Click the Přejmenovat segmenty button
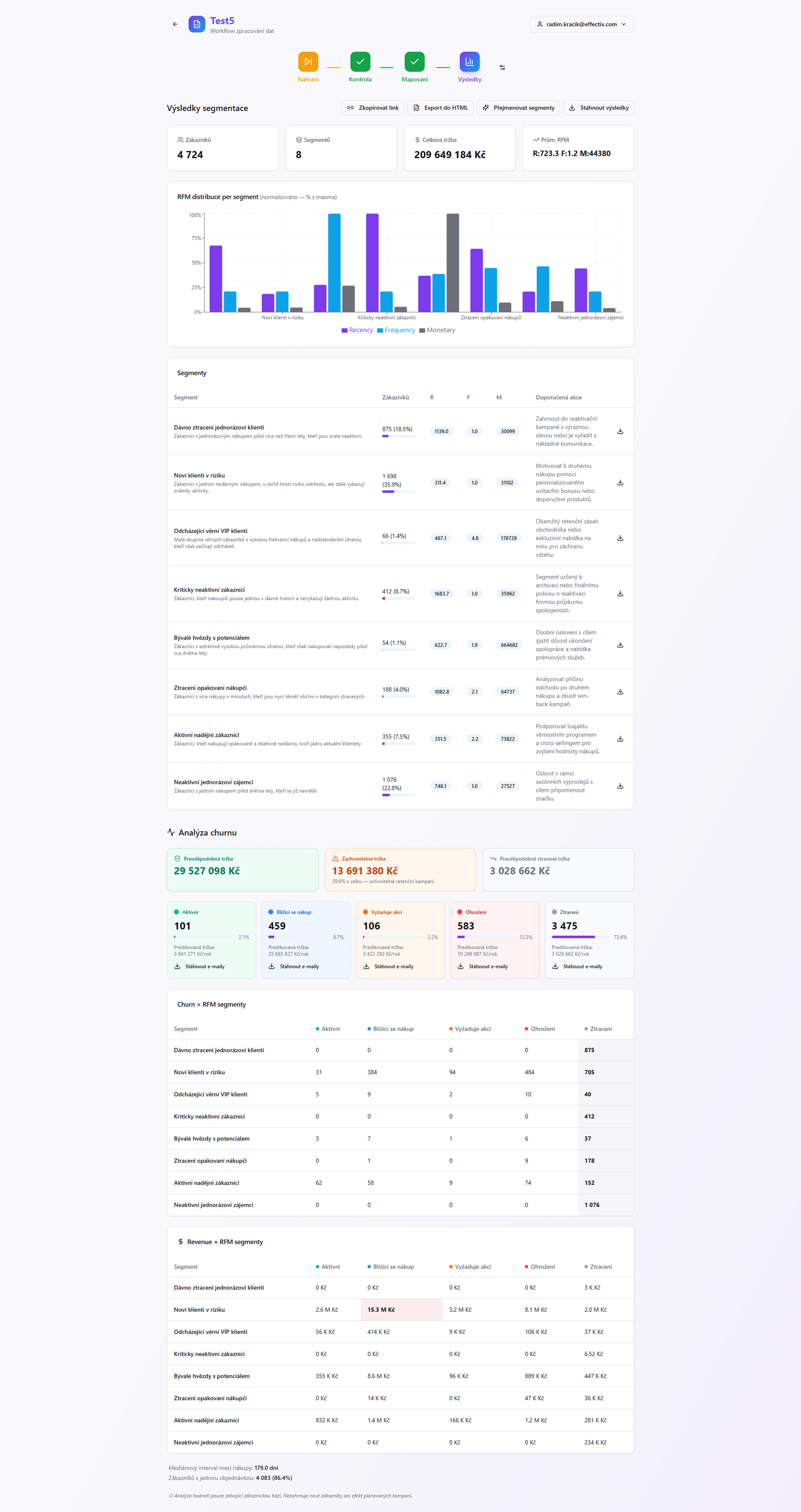 tap(518, 108)
